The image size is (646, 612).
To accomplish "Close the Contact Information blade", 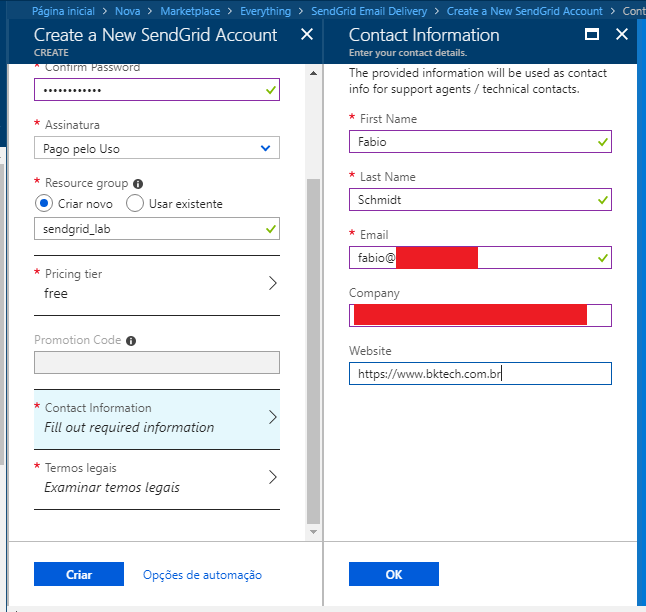I will 622,35.
